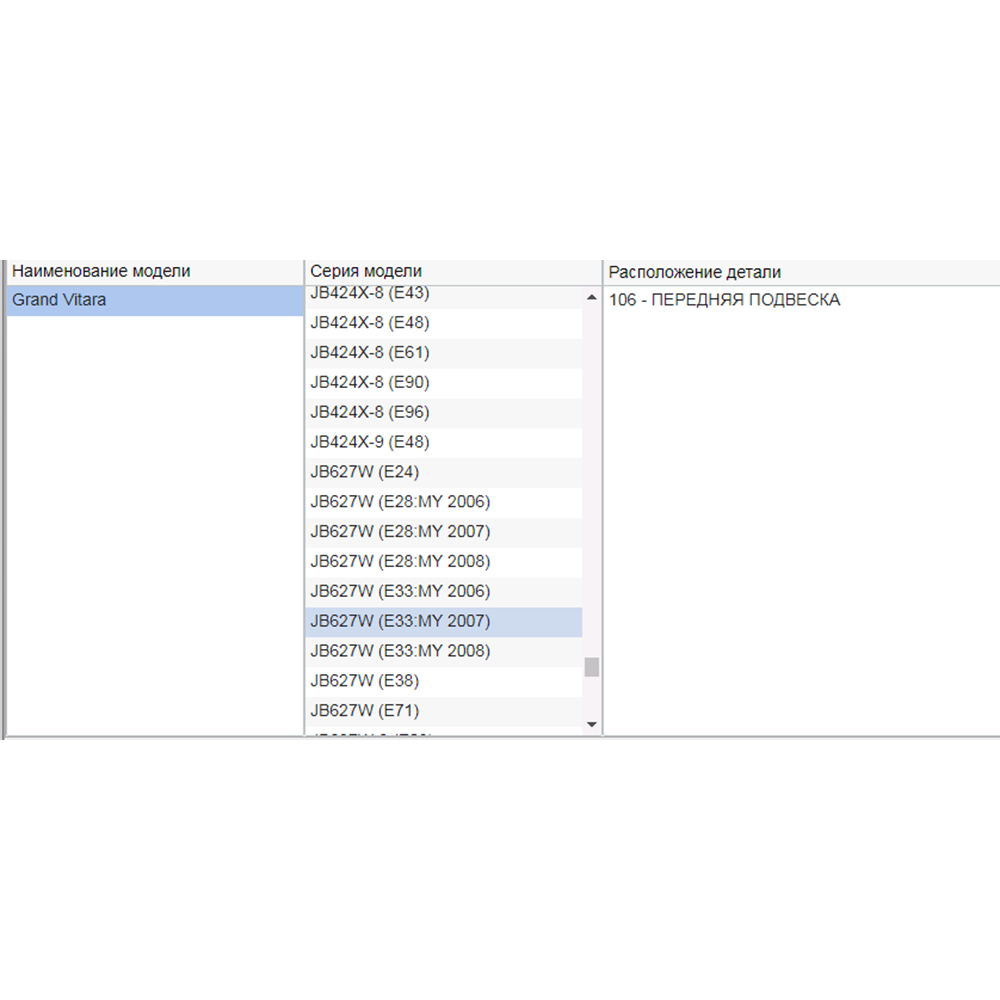Select series JB424X-8 (E96)
The image size is (1000, 1000).
click(370, 412)
